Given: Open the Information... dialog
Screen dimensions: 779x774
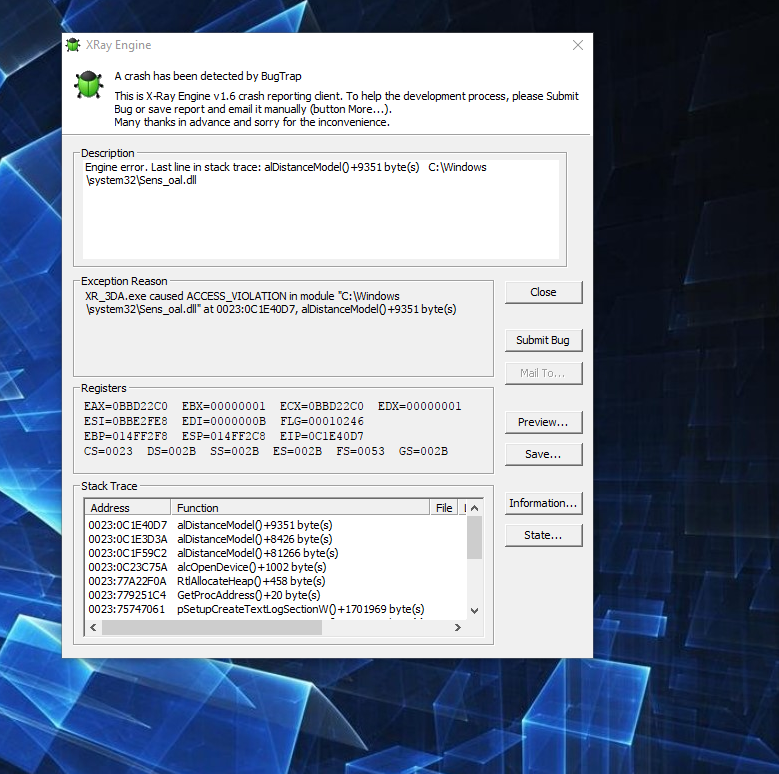Looking at the screenshot, I should click(x=543, y=503).
